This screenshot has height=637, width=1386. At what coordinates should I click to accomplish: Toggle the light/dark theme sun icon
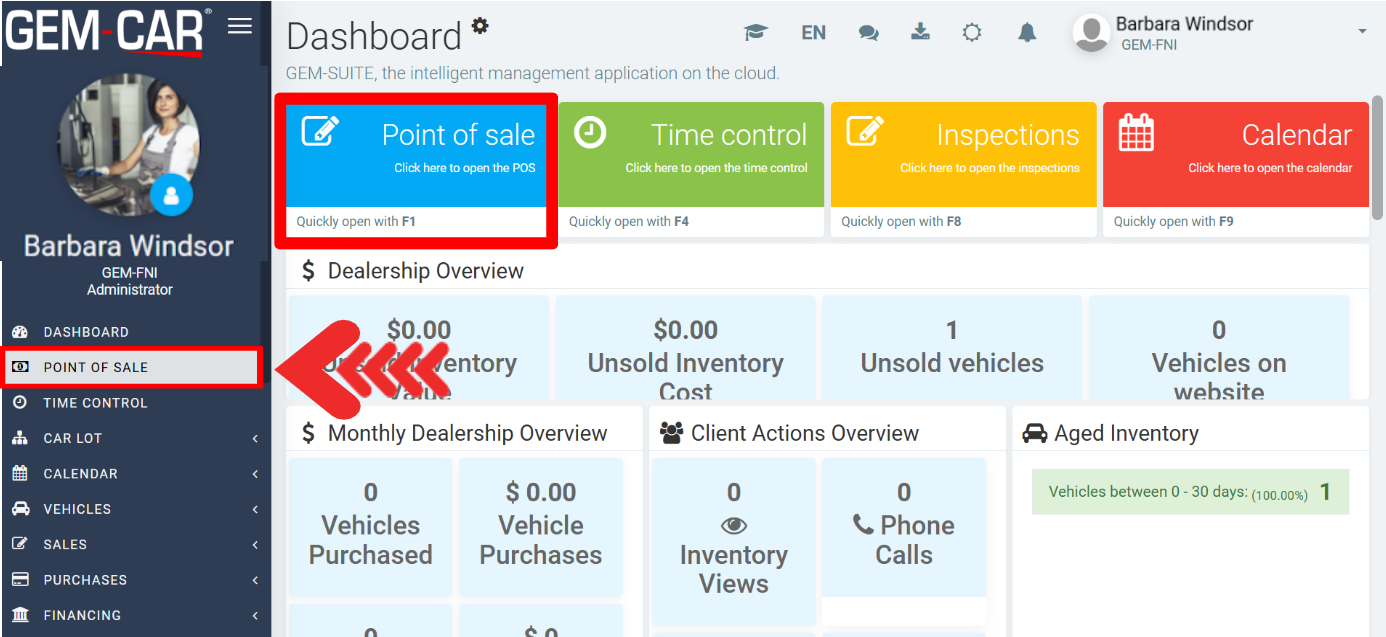972,33
